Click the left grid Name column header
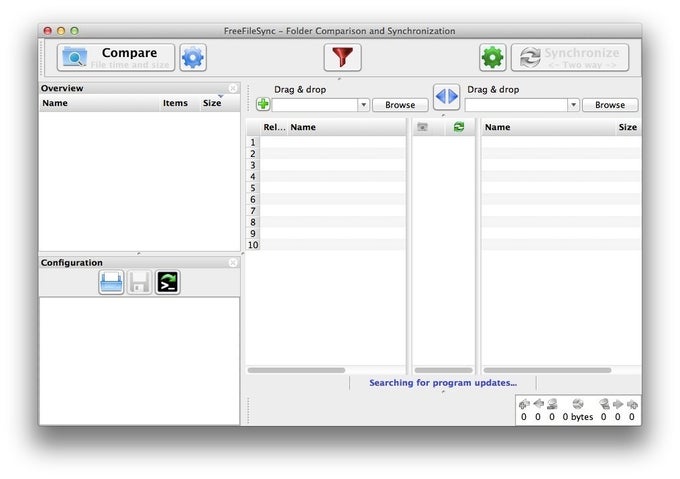Viewport: 680px width, 479px height. pos(346,127)
